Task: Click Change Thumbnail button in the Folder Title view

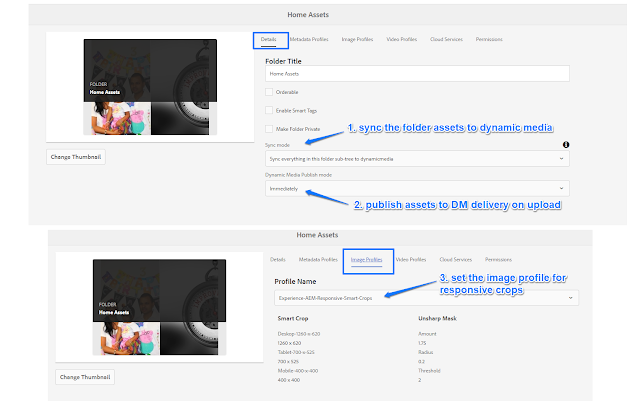Action: [76, 157]
